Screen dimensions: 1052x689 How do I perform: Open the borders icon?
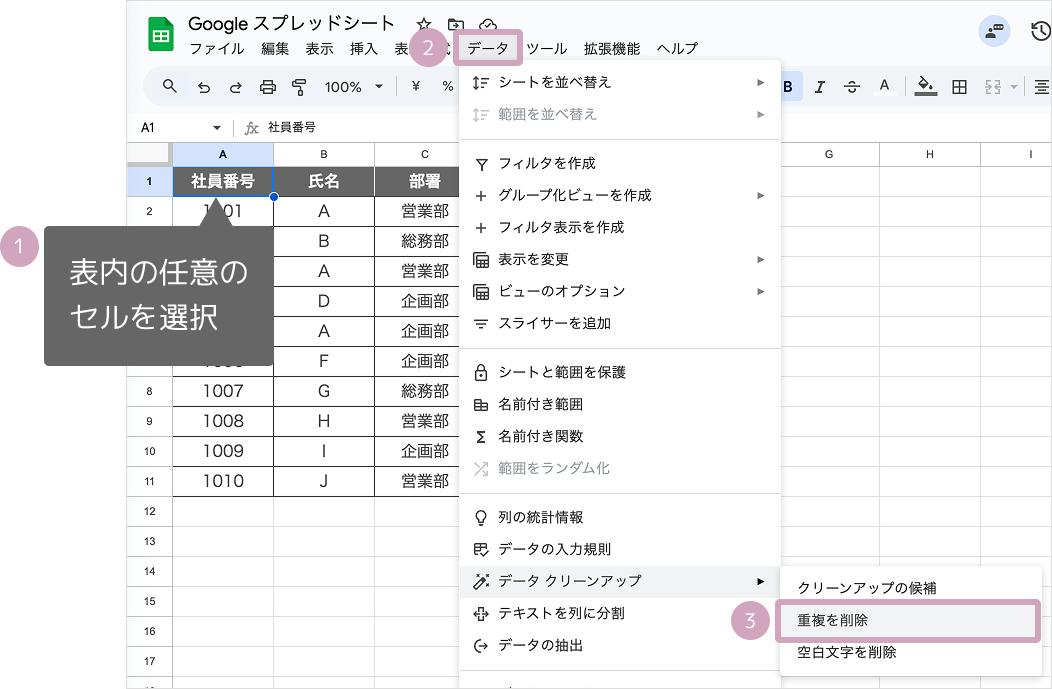tap(958, 87)
